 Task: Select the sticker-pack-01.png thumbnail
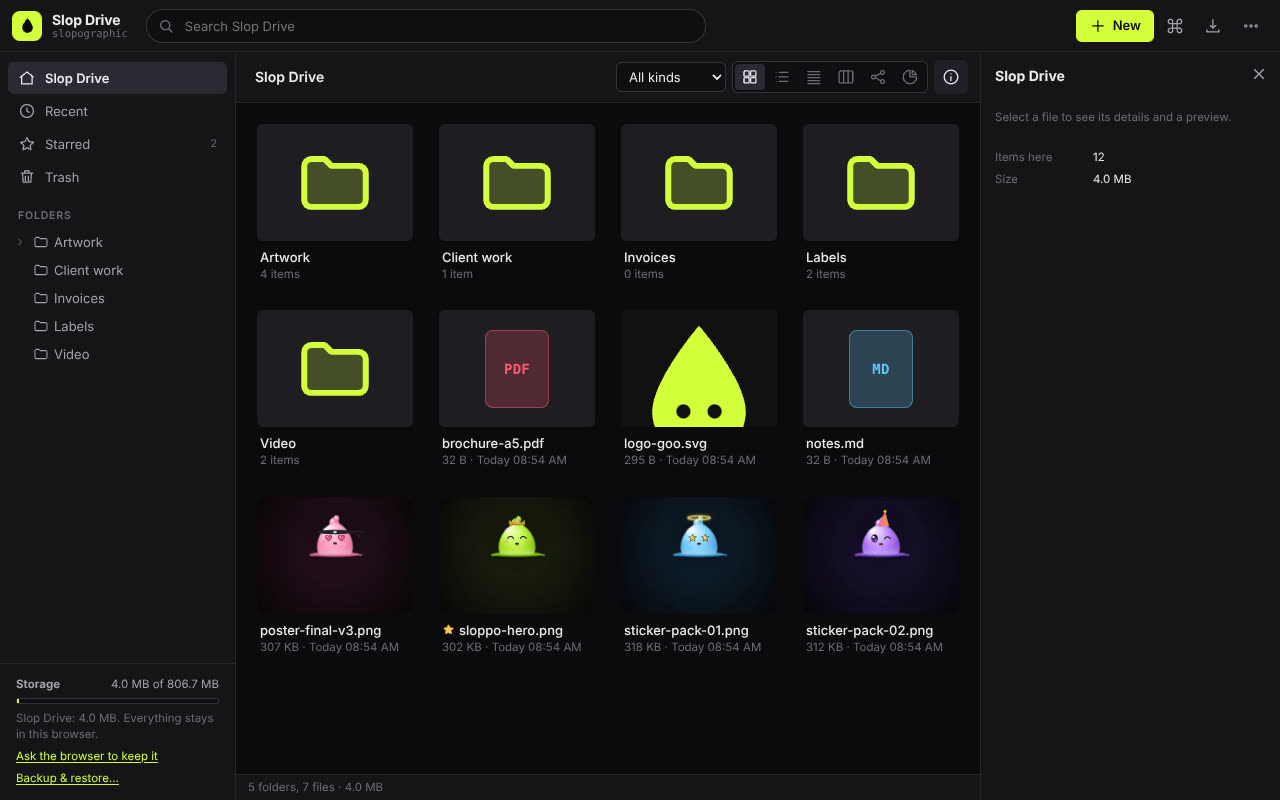699,555
